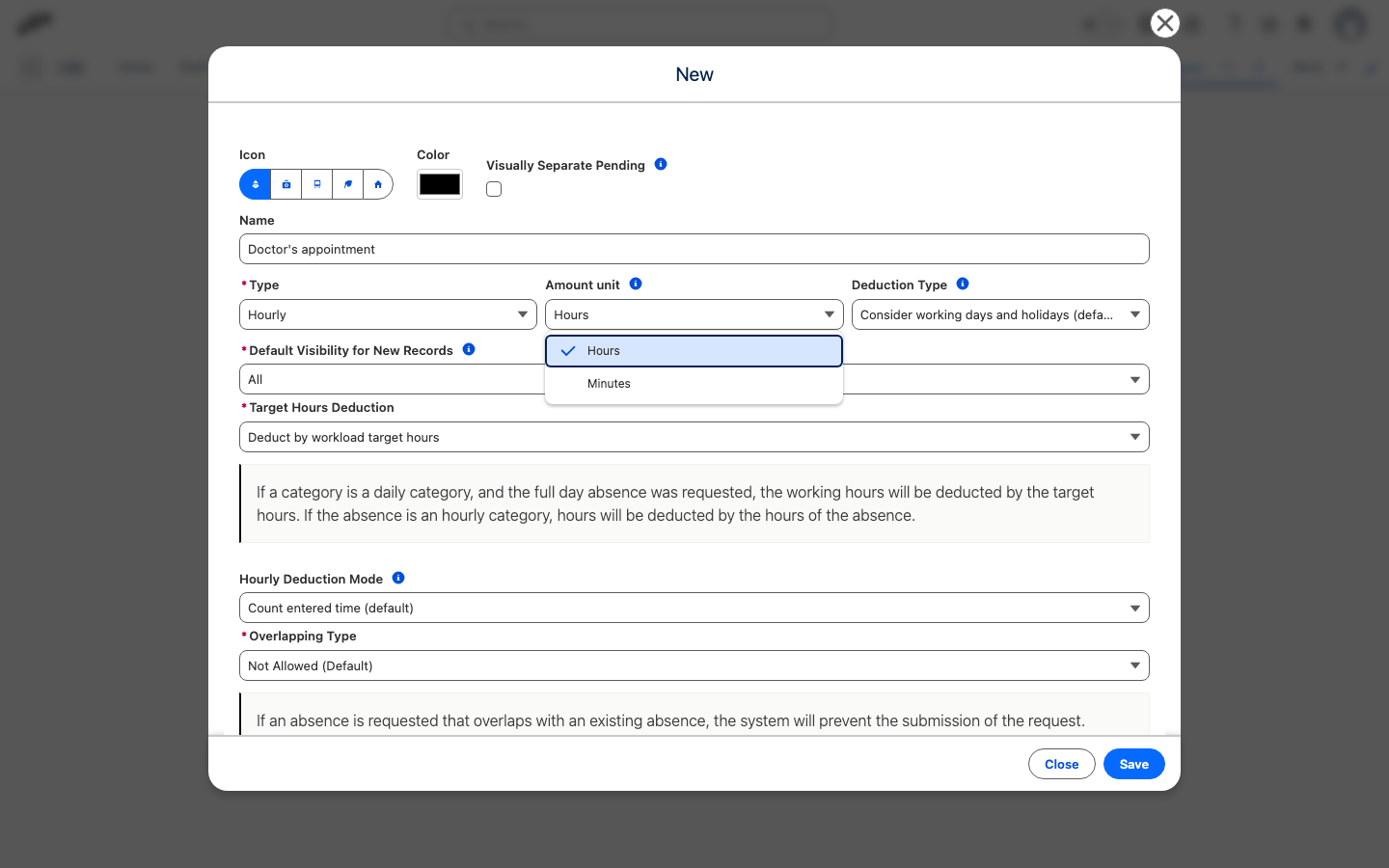Open the Target Hours Deduction dropdown
Viewport: 1389px width, 868px height.
click(x=694, y=437)
